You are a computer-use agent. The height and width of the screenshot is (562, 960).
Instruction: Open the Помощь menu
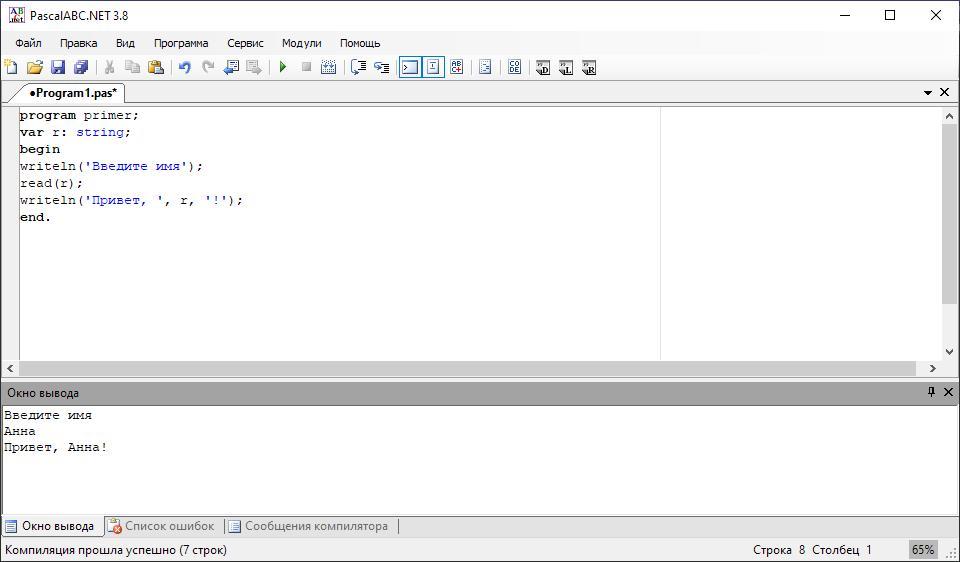pyautogui.click(x=360, y=43)
